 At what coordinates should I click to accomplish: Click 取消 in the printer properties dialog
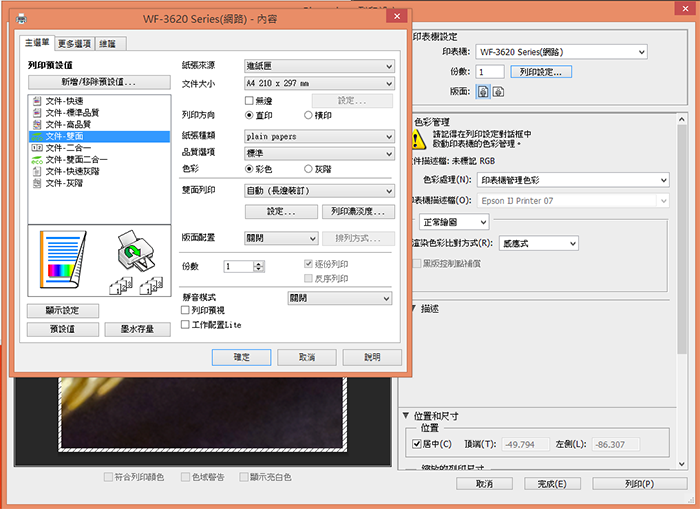(307, 357)
